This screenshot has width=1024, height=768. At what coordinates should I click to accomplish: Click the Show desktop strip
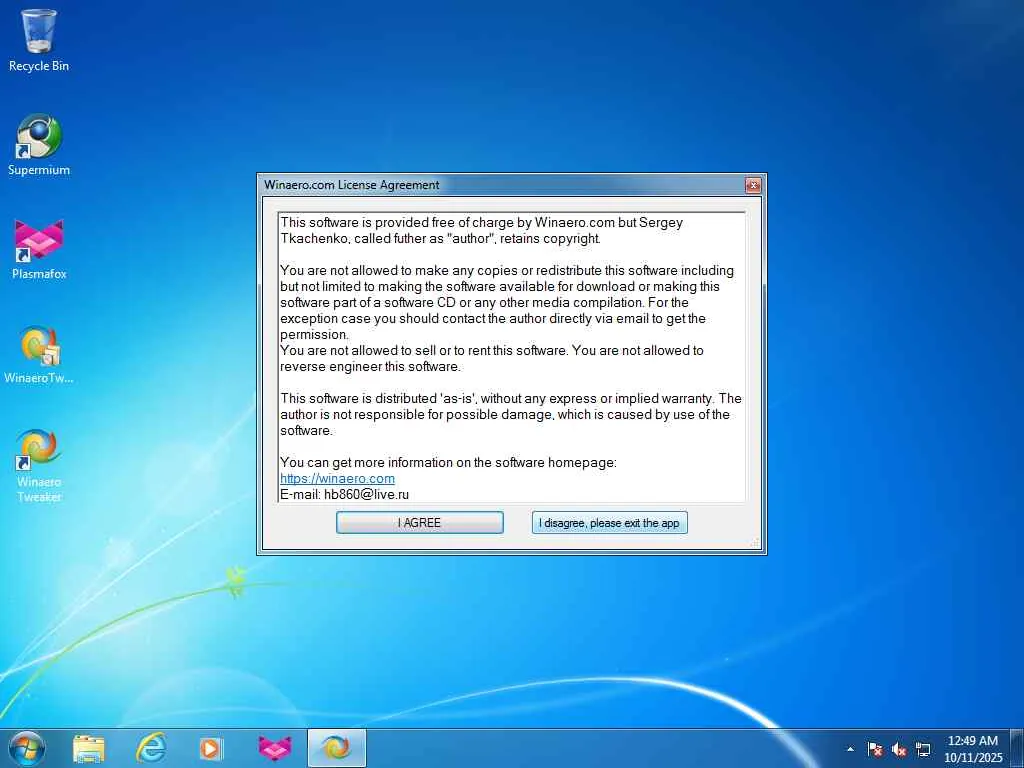tap(1017, 748)
